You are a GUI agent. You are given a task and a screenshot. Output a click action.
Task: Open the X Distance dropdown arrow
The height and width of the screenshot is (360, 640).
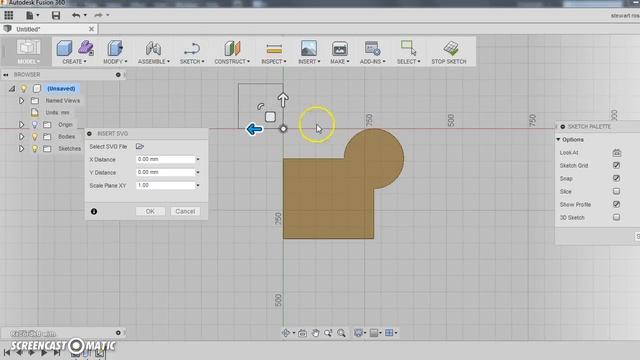pyautogui.click(x=198, y=160)
